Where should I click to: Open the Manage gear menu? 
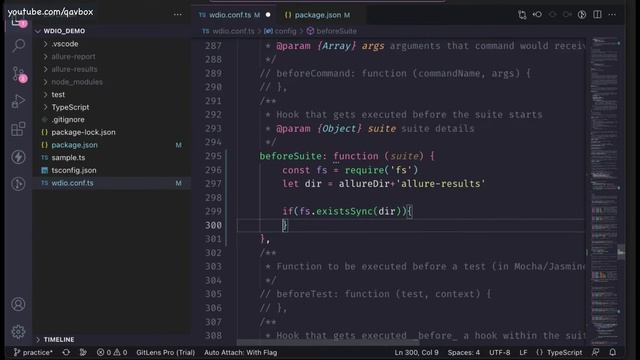click(x=18, y=331)
